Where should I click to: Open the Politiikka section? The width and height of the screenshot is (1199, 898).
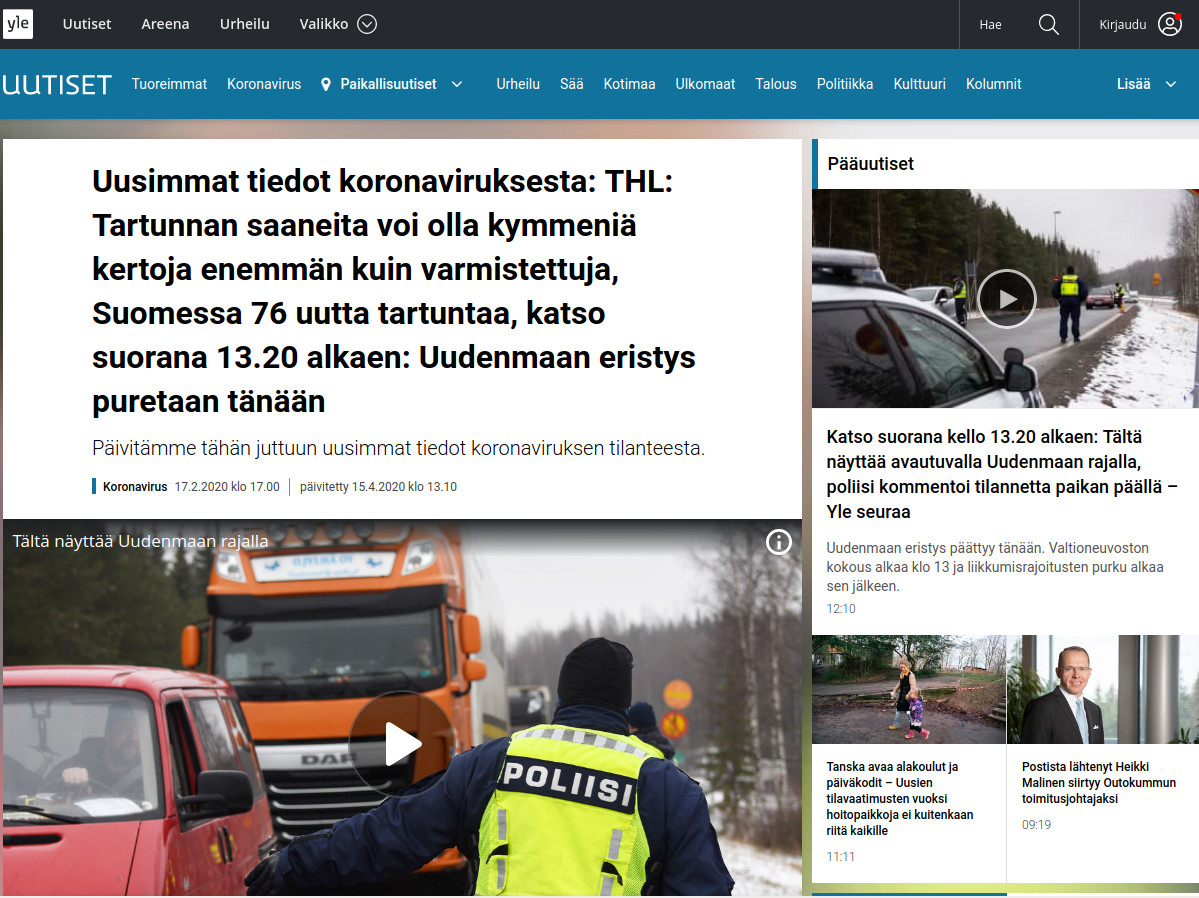844,85
